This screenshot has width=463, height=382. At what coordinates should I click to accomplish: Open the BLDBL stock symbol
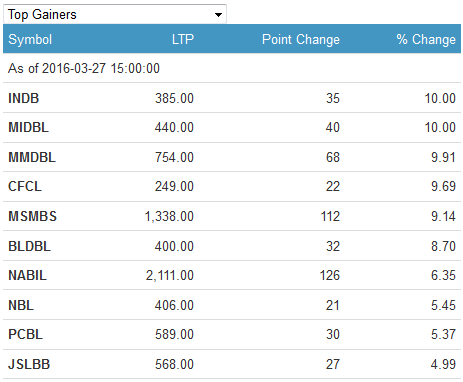pyautogui.click(x=29, y=246)
